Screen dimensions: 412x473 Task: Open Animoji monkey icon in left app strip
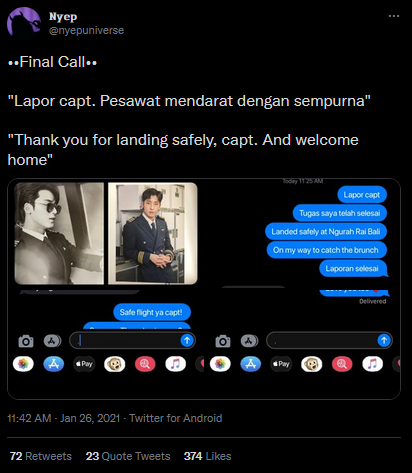(114, 364)
